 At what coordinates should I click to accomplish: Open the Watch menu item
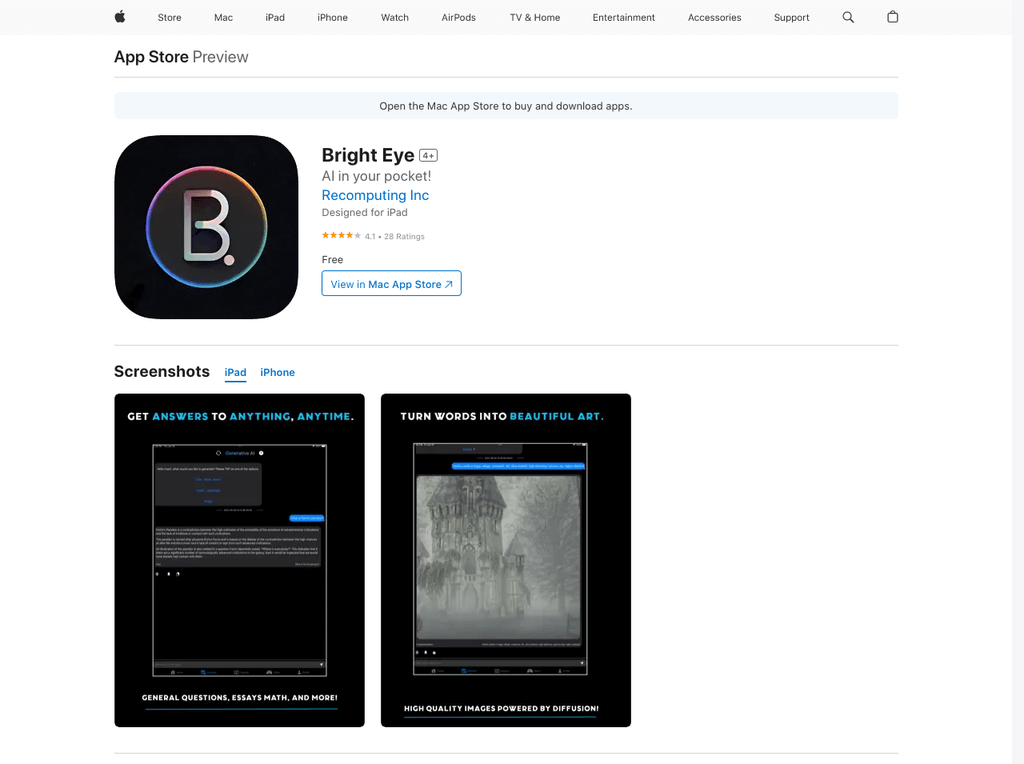click(394, 17)
